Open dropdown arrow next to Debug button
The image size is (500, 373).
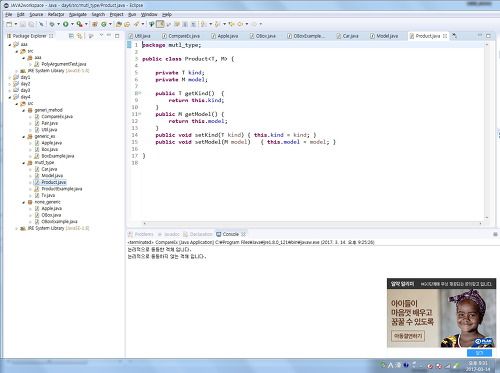pos(58,24)
